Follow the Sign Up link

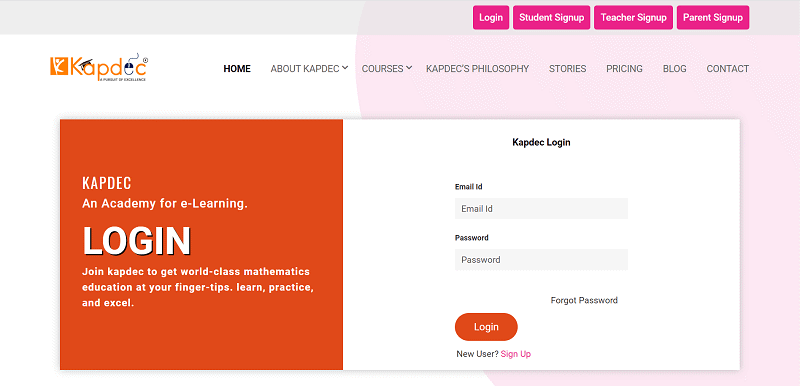pos(516,354)
